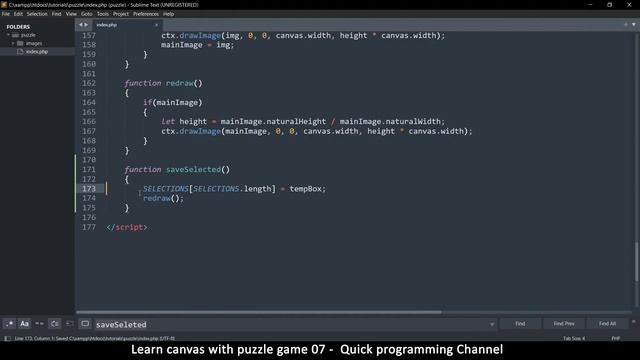
Task: Click the puzzle folder icon
Action: click(16, 35)
